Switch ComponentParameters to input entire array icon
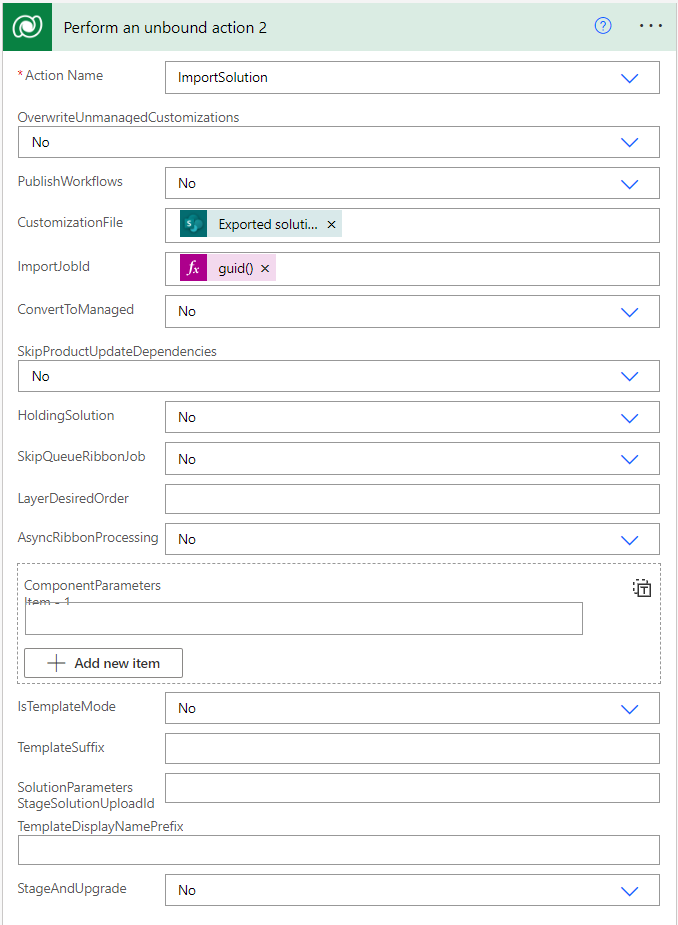678x925 pixels. (x=642, y=588)
